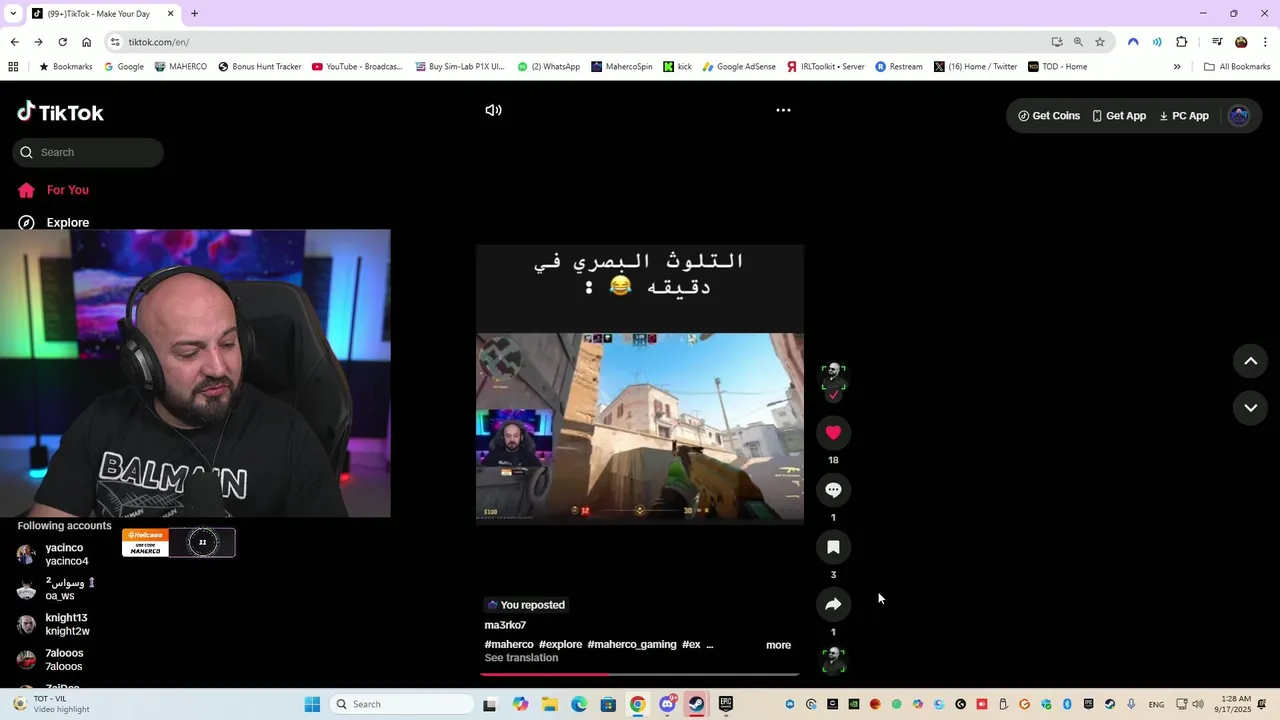The width and height of the screenshot is (1280, 720).
Task: Seek in the red video progress bar
Action: tap(639, 674)
